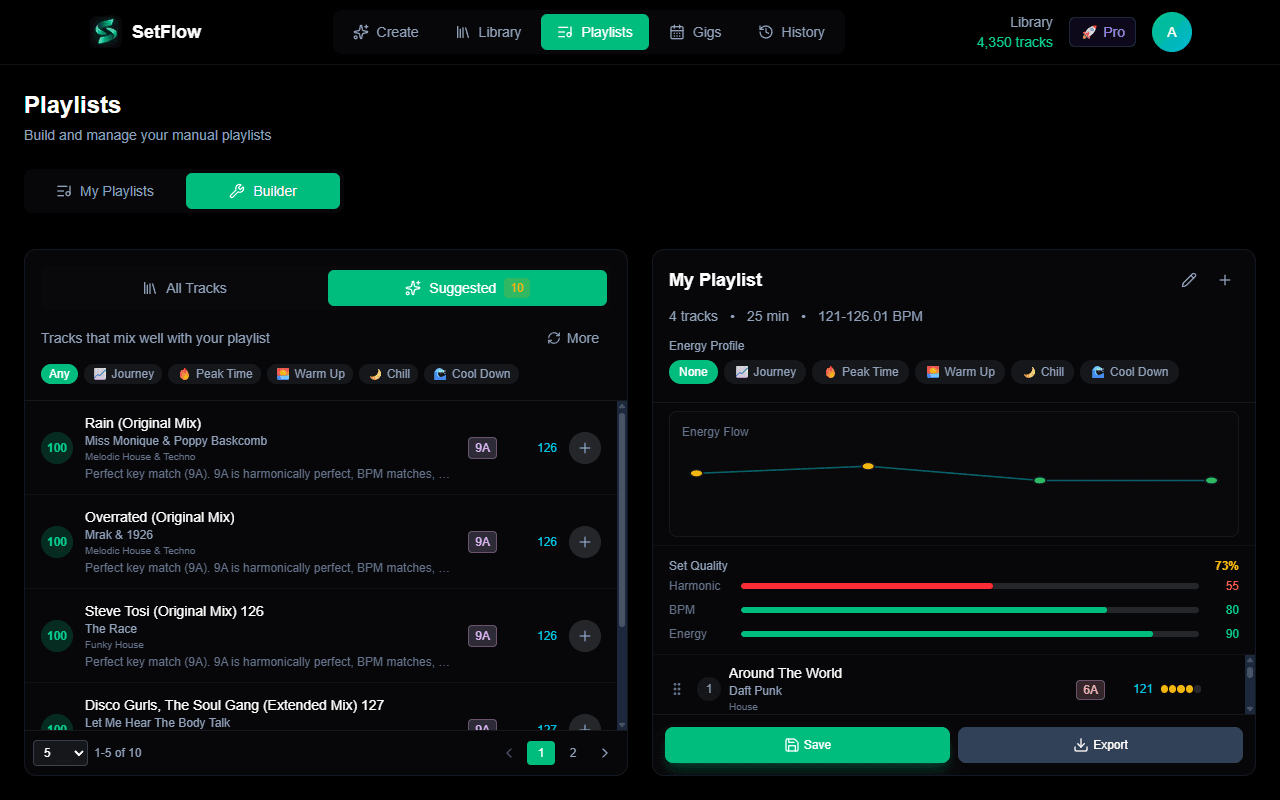Click the drag handle on Around The World
Screen dimensions: 1280x800
coord(677,689)
